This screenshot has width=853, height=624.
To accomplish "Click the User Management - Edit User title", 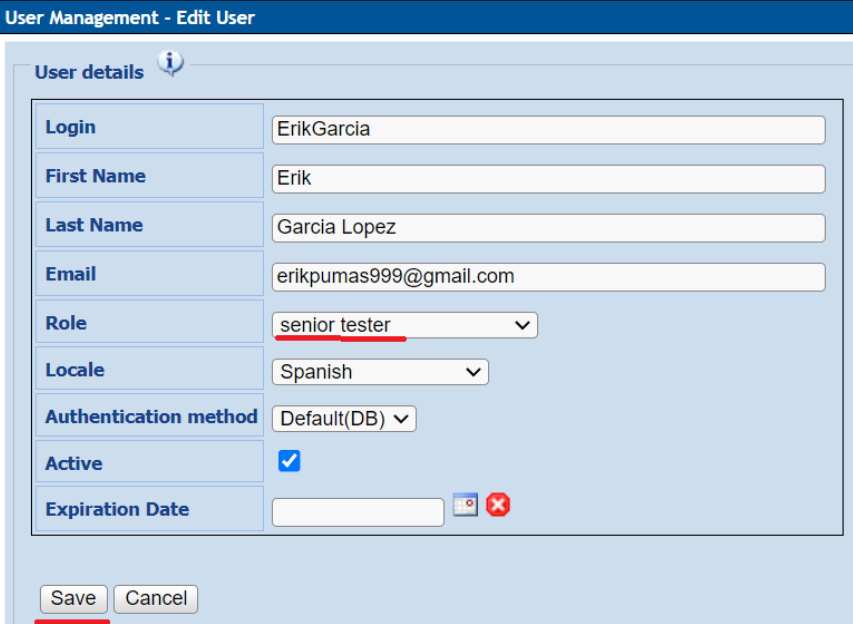I will point(130,17).
